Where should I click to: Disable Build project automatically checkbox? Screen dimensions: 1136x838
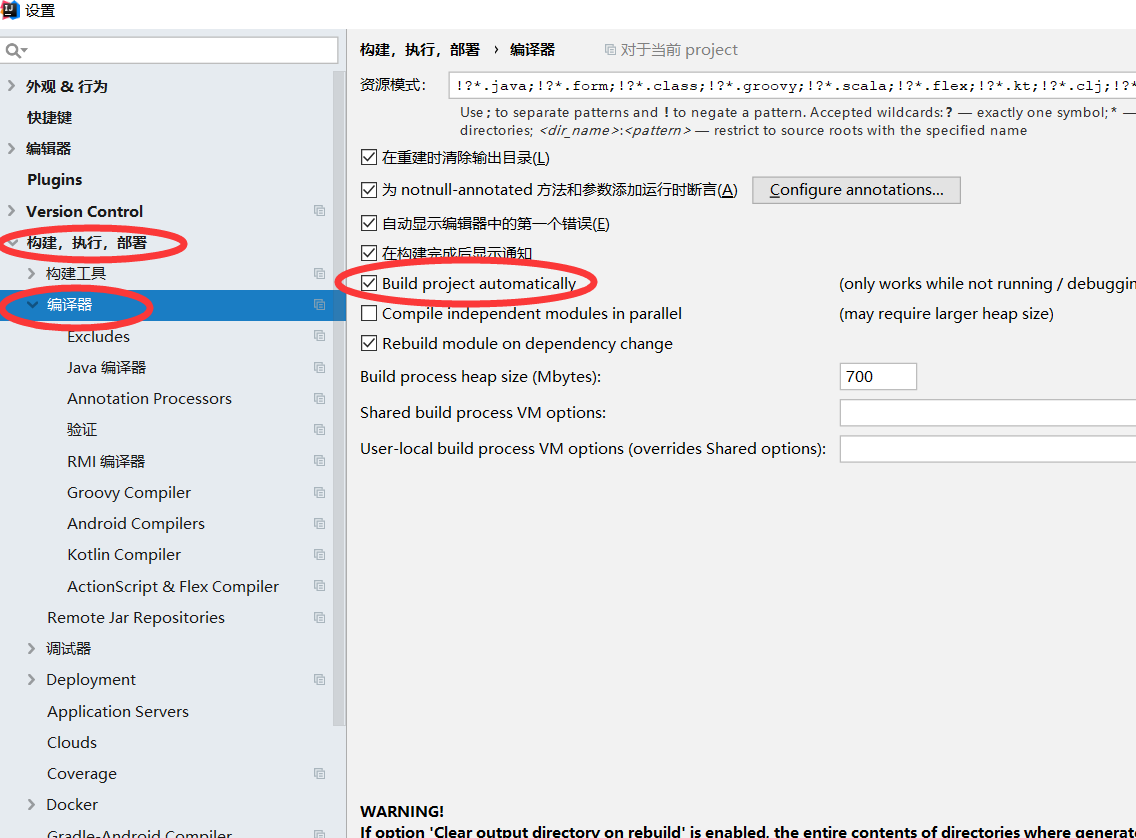(x=369, y=283)
